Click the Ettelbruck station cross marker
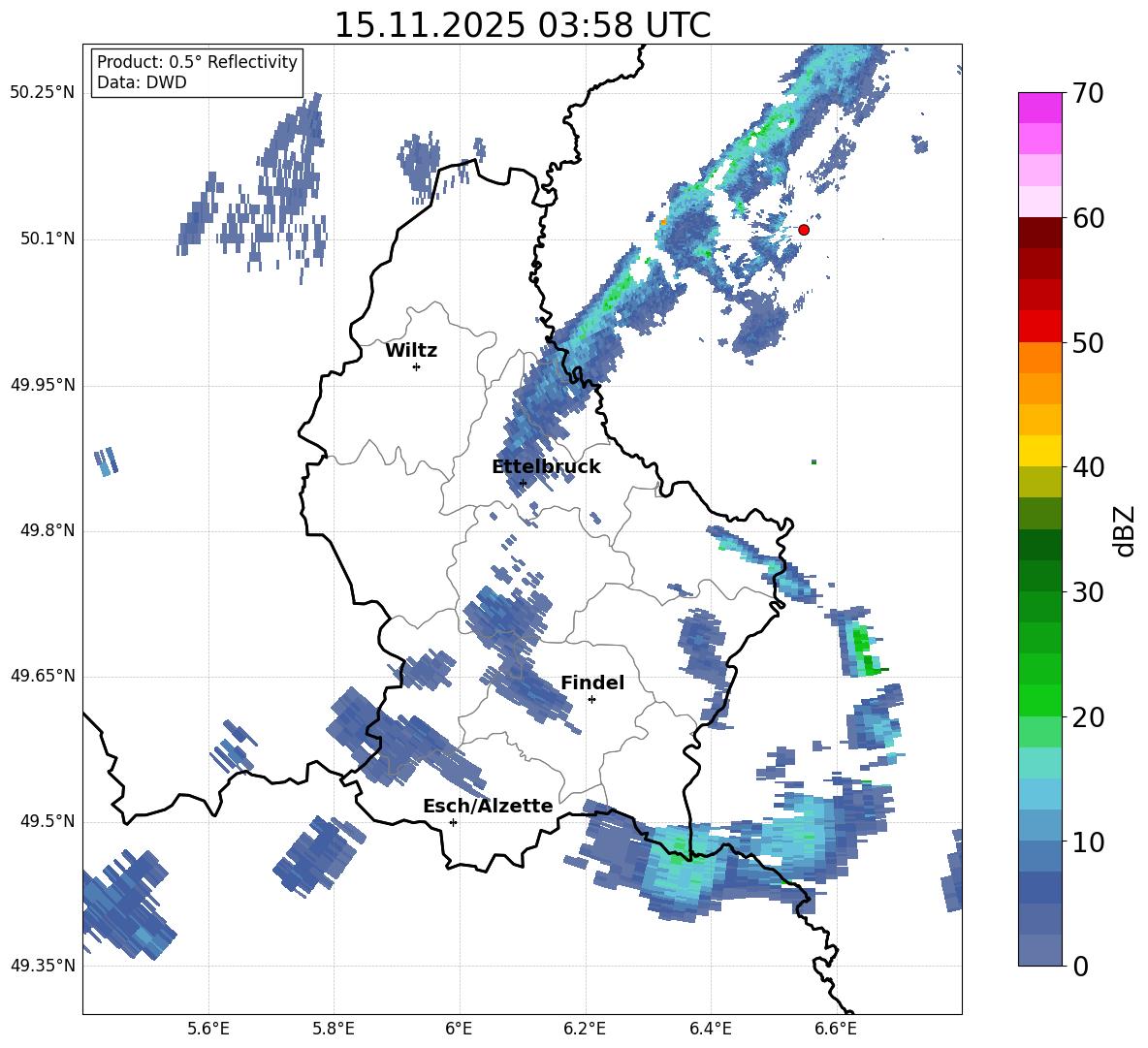 pos(523,483)
